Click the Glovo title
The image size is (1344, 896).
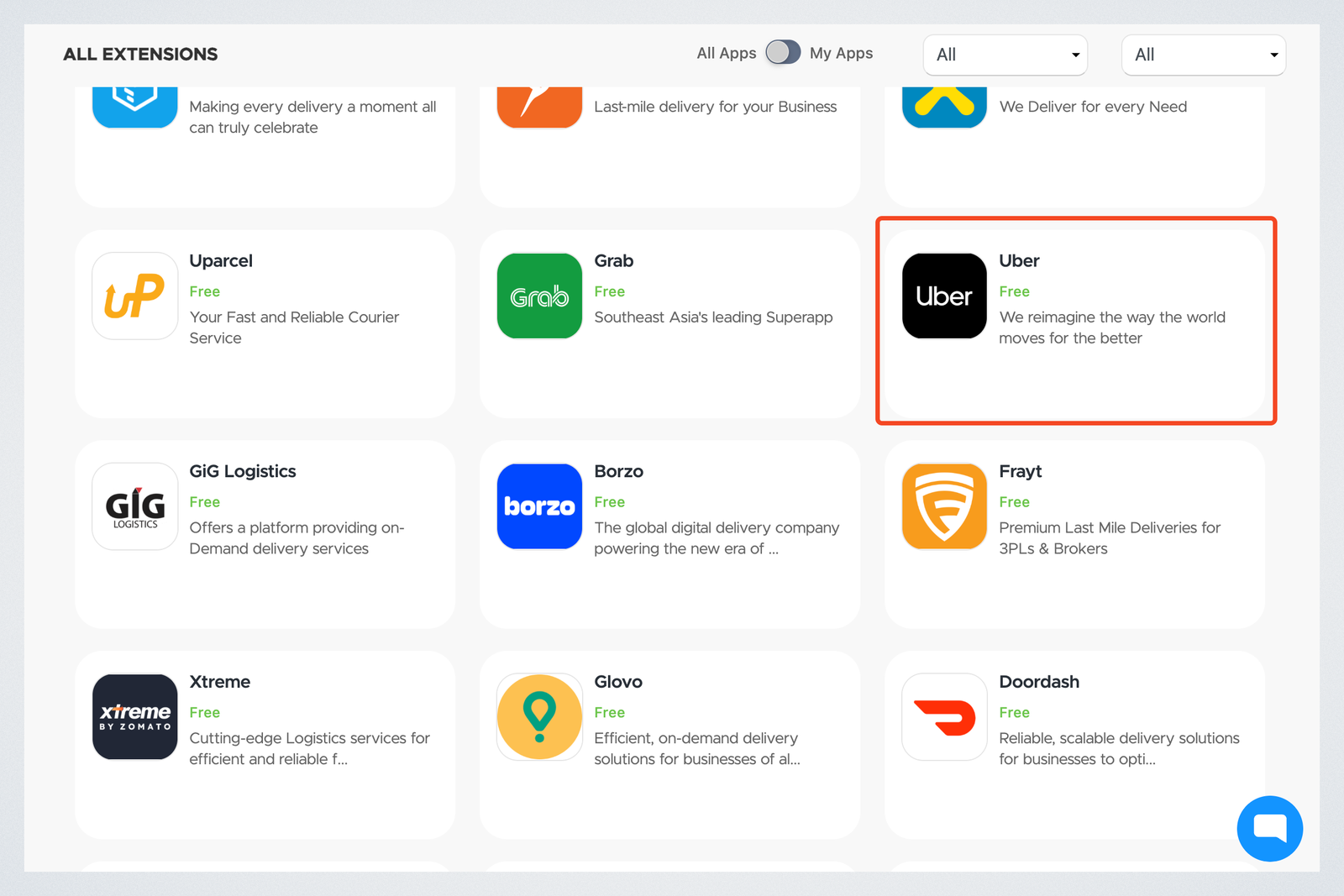pyautogui.click(x=617, y=682)
